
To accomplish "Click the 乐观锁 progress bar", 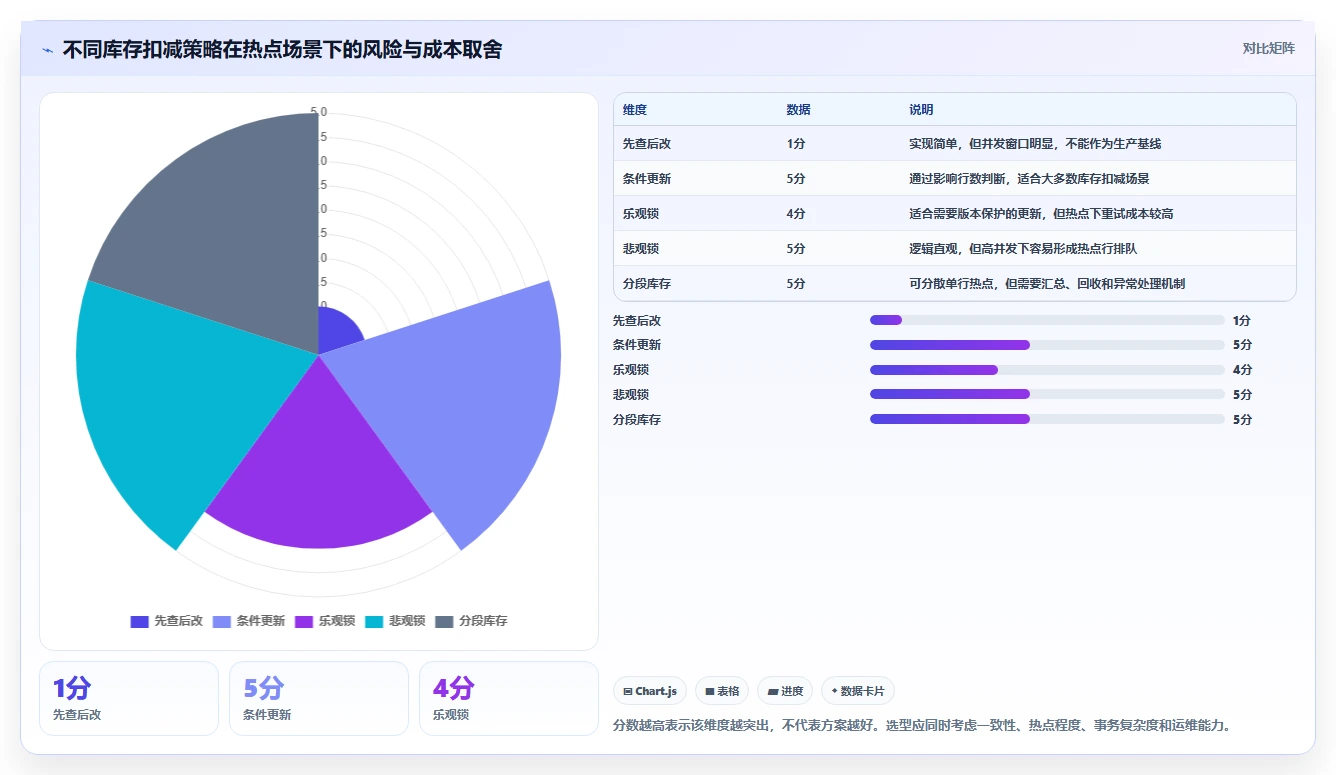I will 1047,370.
